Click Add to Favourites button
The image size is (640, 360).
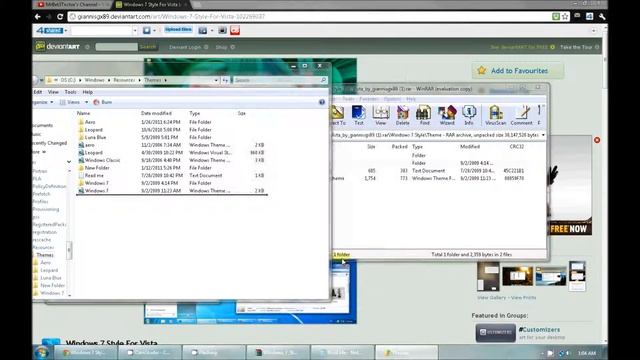518,71
